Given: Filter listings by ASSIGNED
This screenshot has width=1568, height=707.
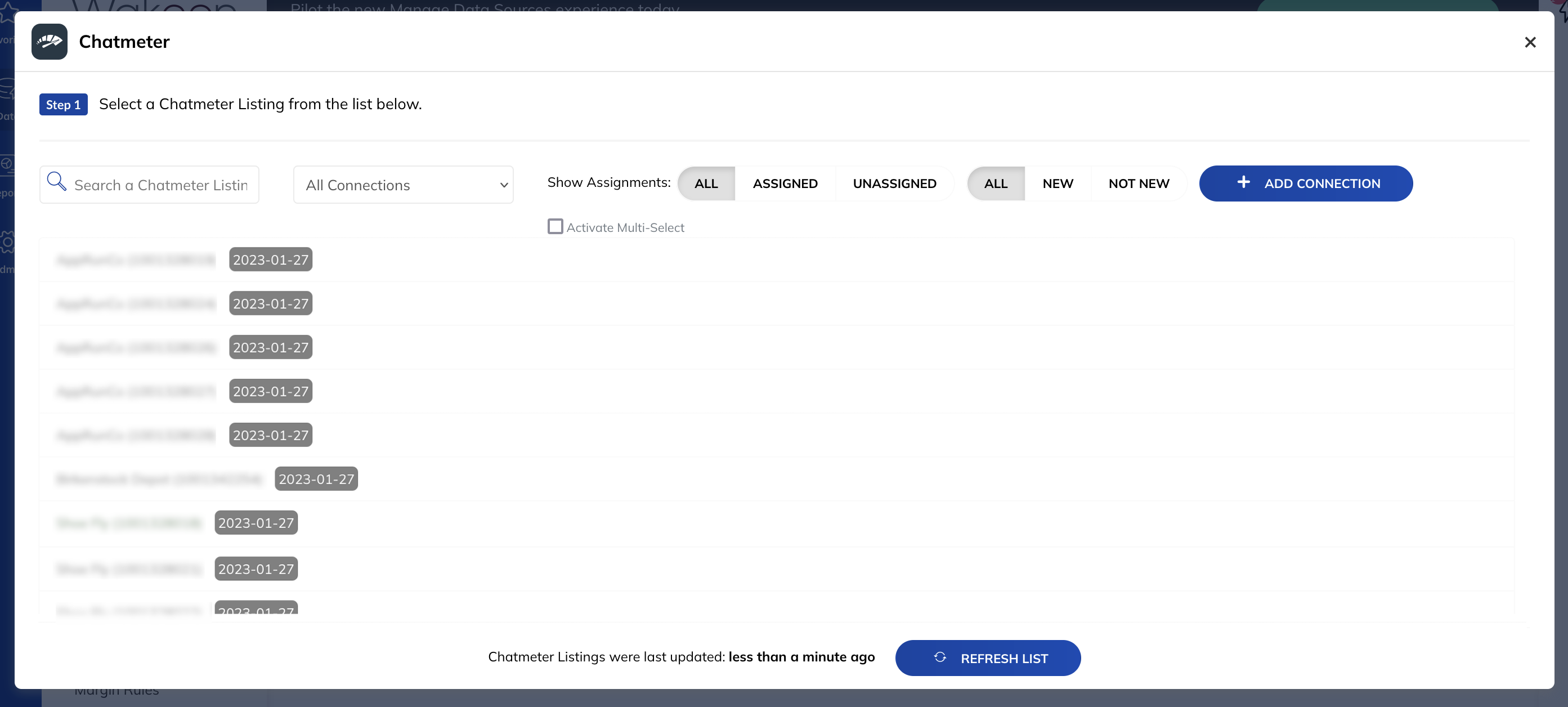Looking at the screenshot, I should (785, 184).
